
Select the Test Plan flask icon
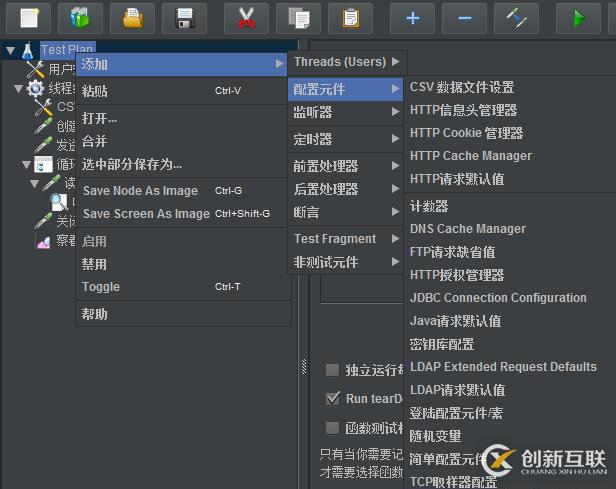[x=28, y=51]
